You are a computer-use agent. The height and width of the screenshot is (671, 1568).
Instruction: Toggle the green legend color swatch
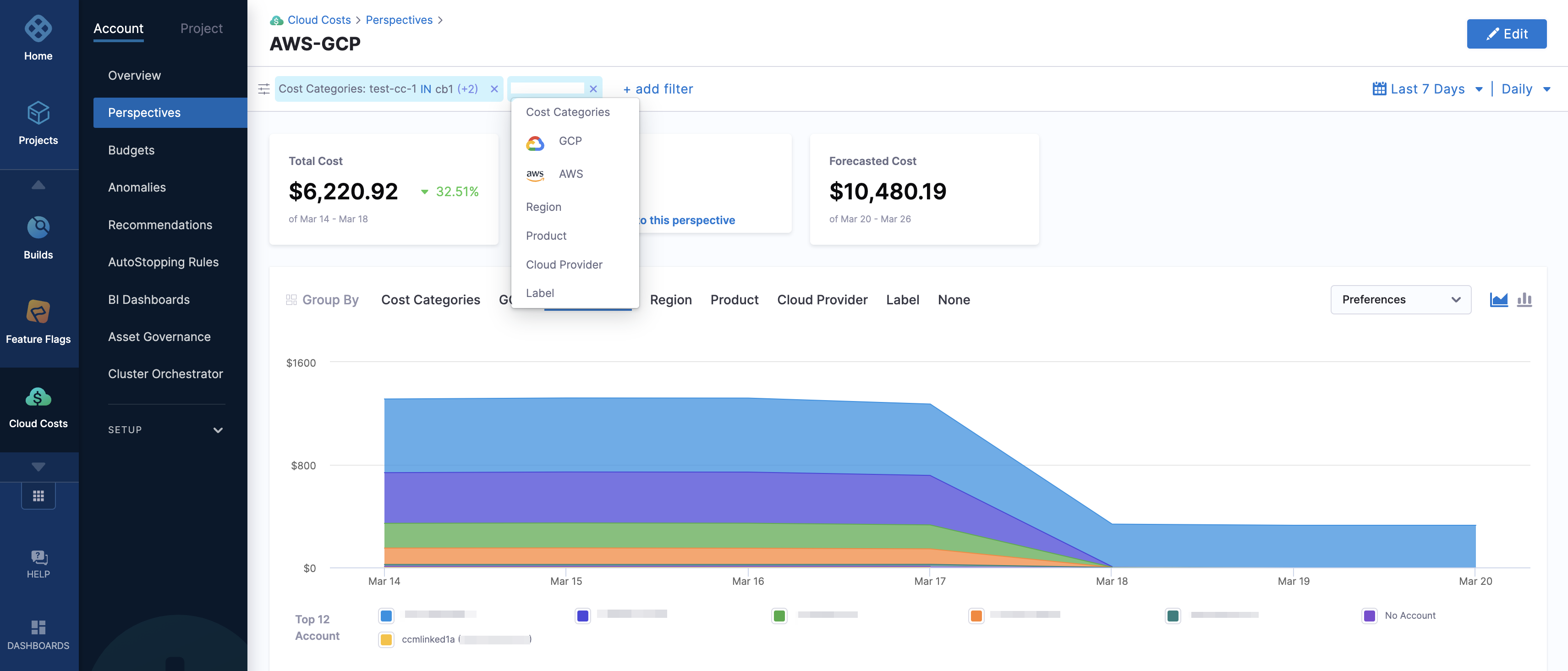pyautogui.click(x=779, y=616)
